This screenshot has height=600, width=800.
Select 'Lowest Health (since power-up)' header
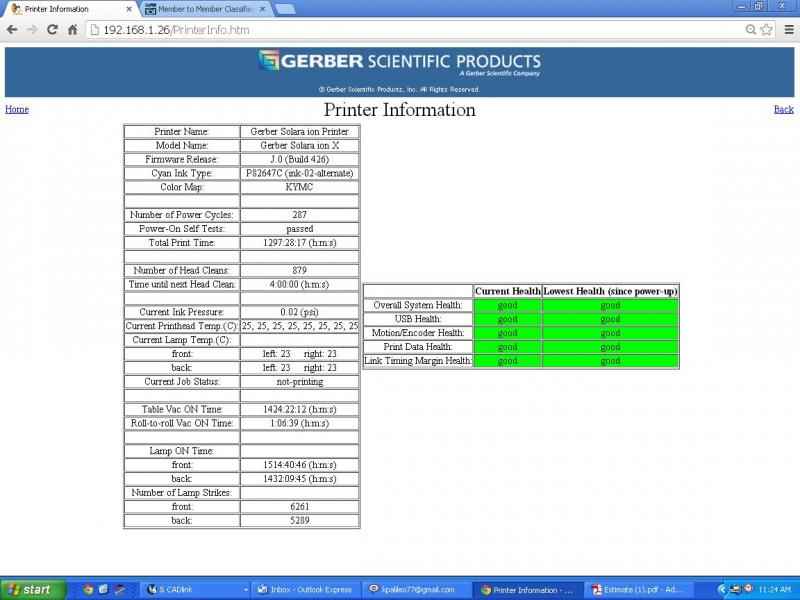click(x=610, y=291)
